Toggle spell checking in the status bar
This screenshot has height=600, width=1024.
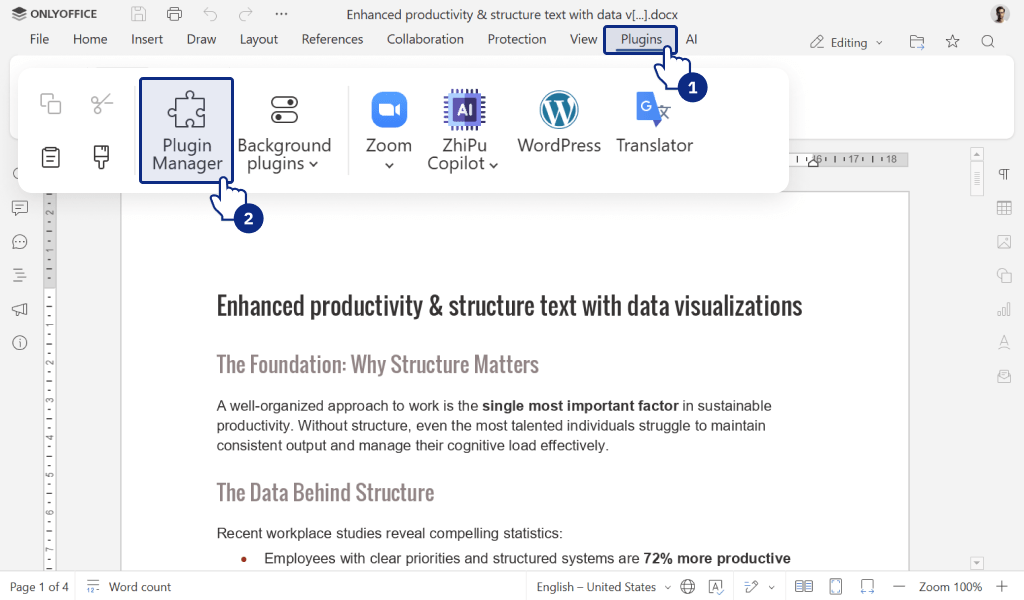click(716, 586)
